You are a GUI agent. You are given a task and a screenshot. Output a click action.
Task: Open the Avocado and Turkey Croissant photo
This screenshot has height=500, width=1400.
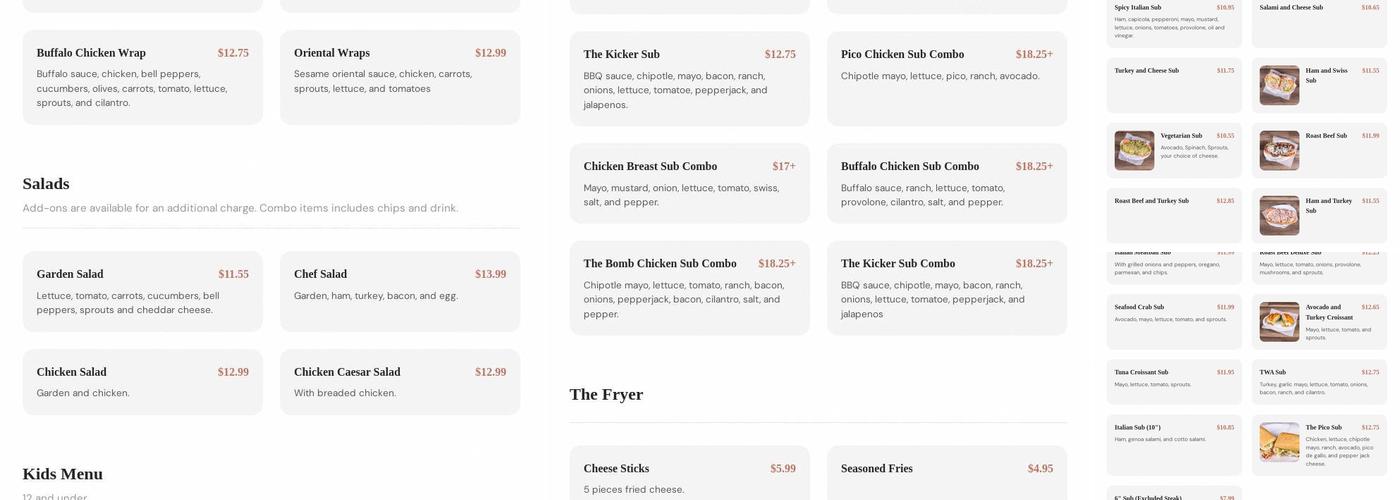[1279, 322]
